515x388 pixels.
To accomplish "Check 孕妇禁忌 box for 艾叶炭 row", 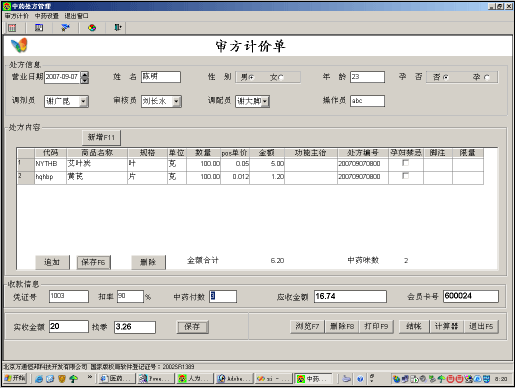I will tap(405, 163).
